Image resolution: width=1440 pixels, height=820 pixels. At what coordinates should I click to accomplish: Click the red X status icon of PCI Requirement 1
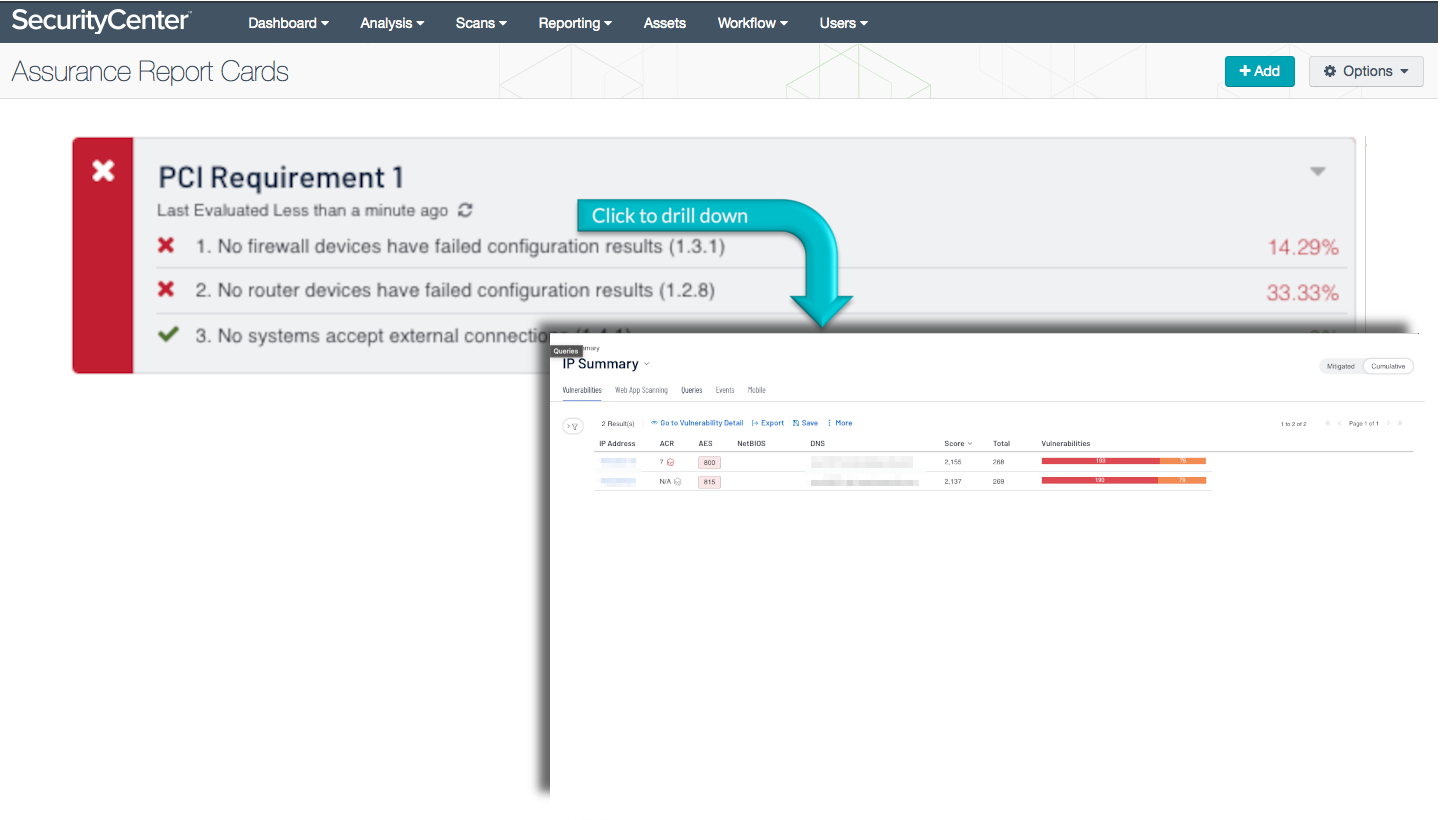point(103,171)
